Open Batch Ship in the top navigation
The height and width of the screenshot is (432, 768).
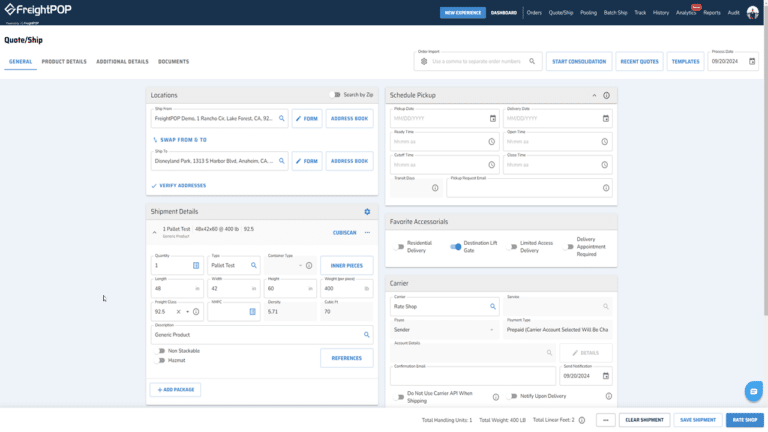615,13
